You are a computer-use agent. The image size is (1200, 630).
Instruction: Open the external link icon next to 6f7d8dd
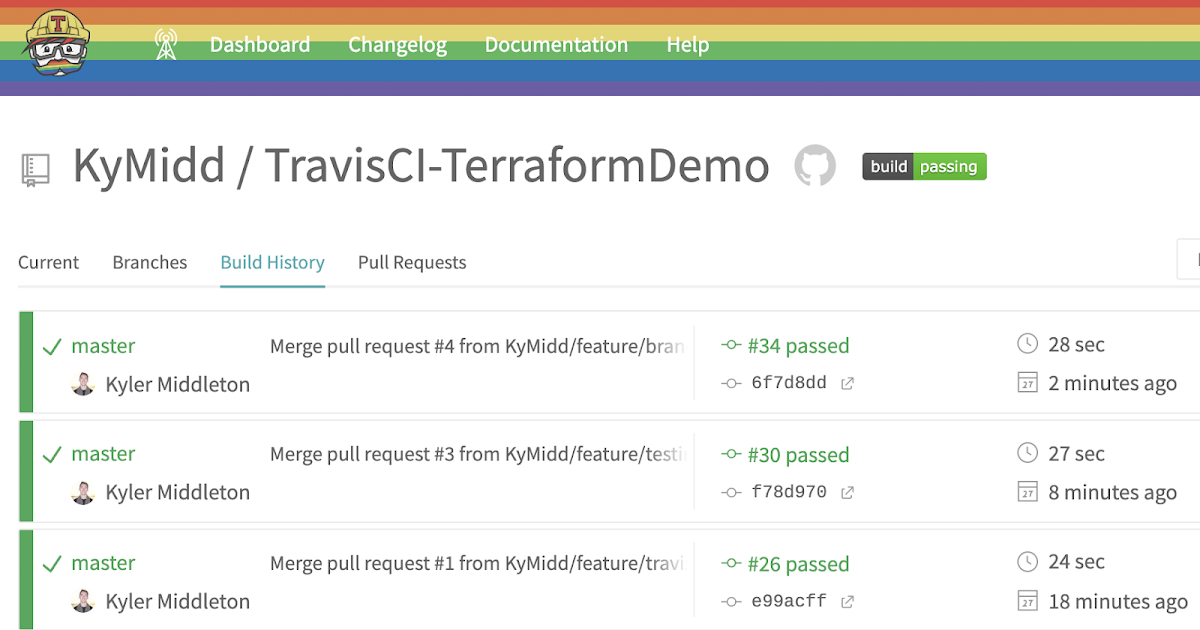coord(846,382)
